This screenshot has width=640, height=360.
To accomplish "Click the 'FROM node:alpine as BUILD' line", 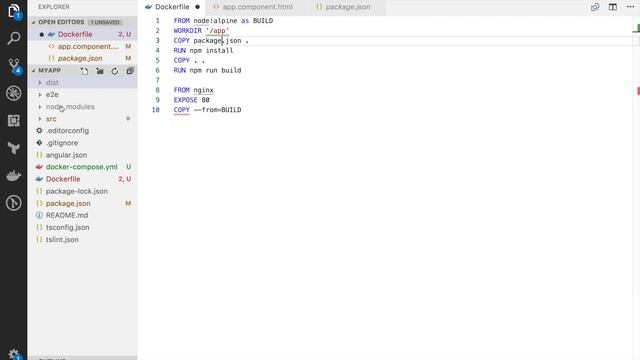I will tap(223, 21).
